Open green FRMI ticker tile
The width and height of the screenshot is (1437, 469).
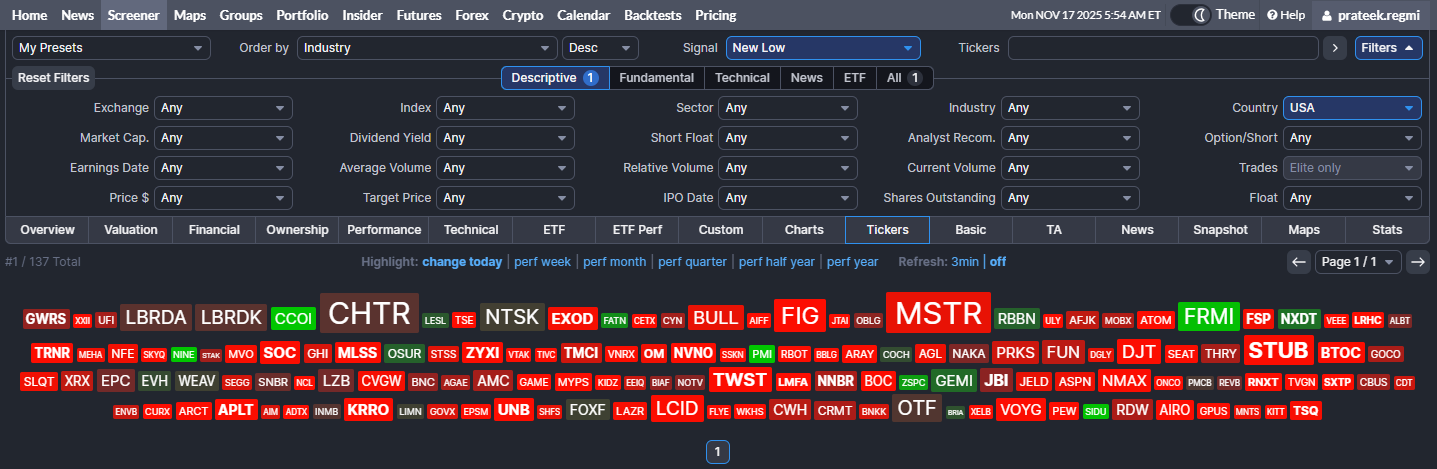(1209, 317)
